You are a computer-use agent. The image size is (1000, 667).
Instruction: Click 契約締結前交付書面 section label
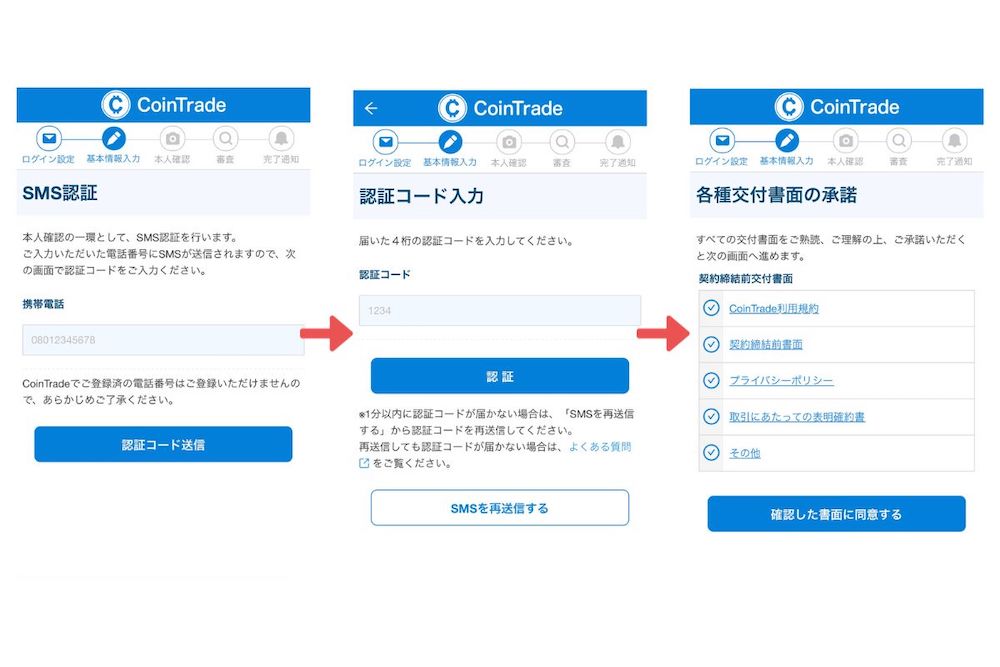tap(746, 279)
